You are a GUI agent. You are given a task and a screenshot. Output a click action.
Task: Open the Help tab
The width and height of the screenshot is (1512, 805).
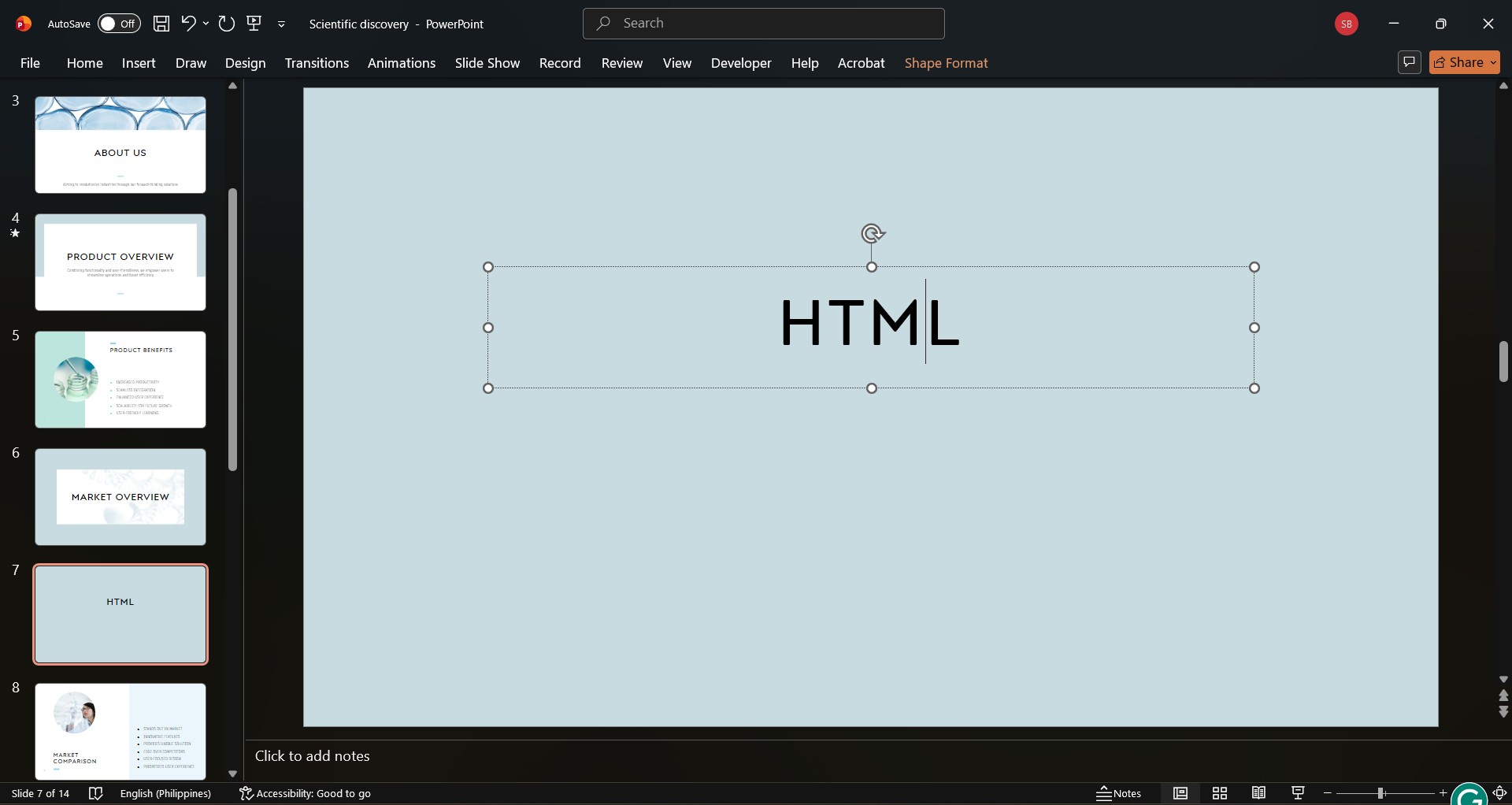(x=805, y=63)
